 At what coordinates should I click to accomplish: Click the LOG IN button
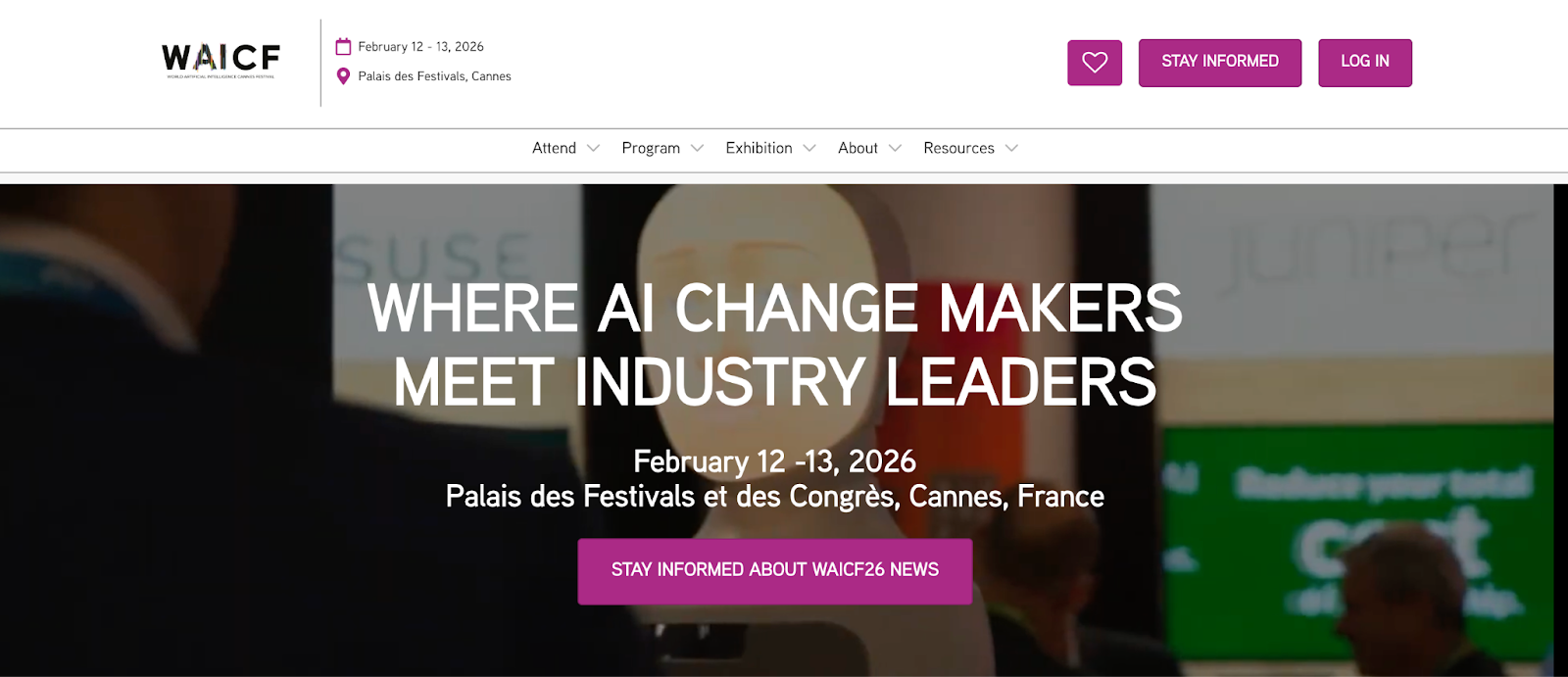click(x=1365, y=62)
